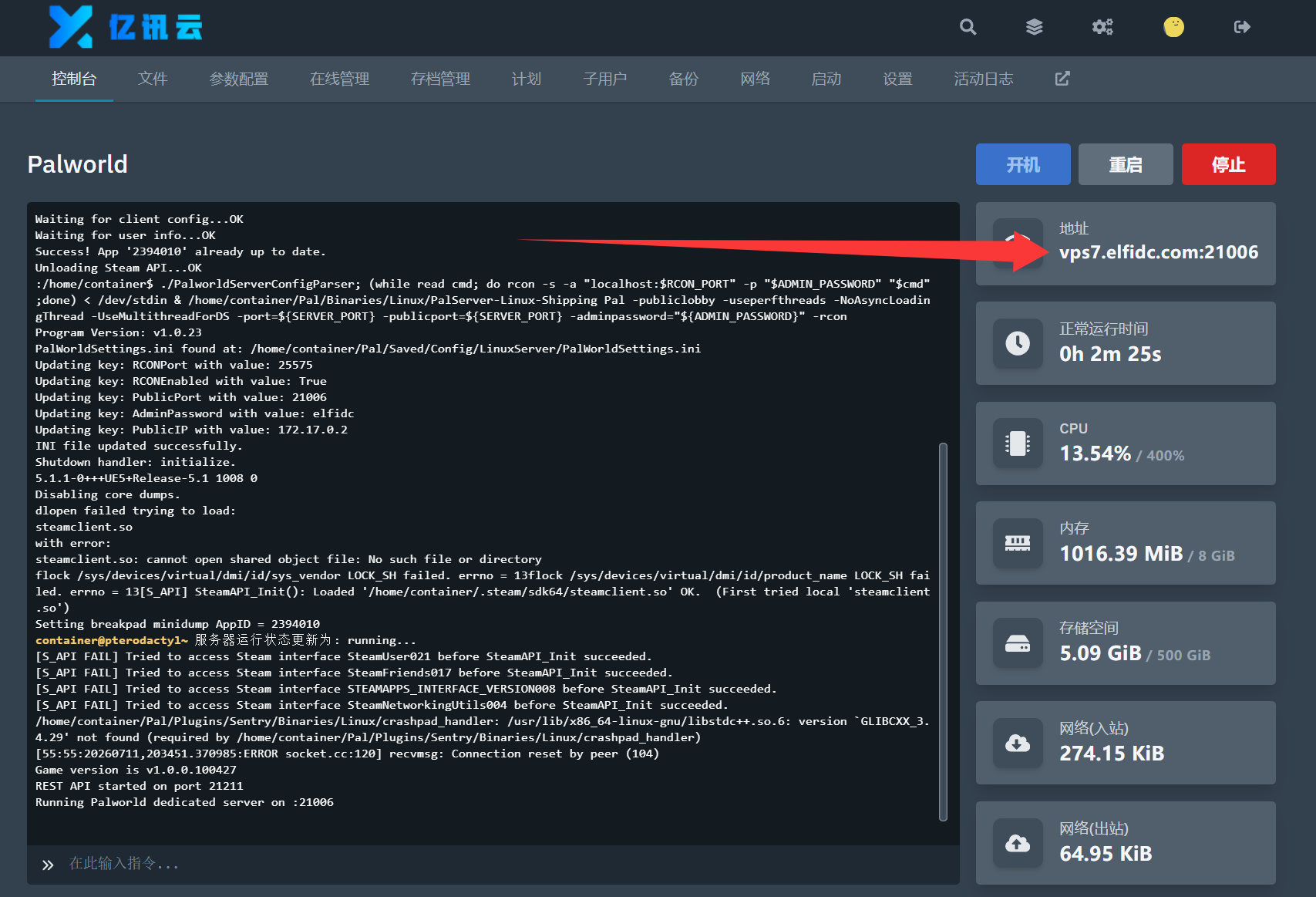Screen dimensions: 1316x897
Task: Click the CPU chip icon
Action: (x=1018, y=443)
